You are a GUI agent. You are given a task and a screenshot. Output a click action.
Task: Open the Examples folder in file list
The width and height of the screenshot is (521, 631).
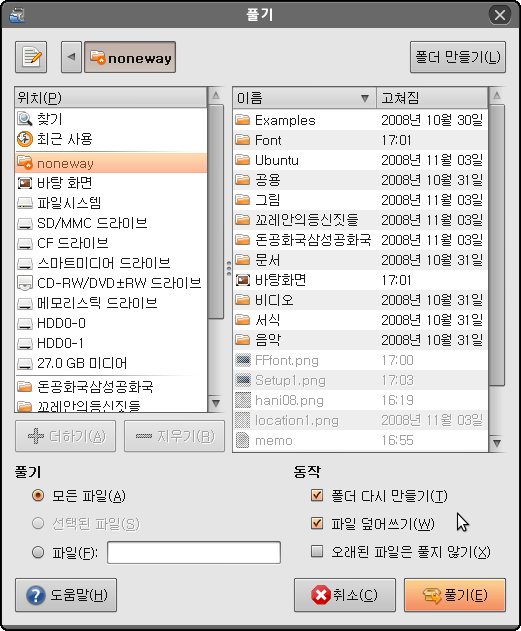(x=360, y=120)
